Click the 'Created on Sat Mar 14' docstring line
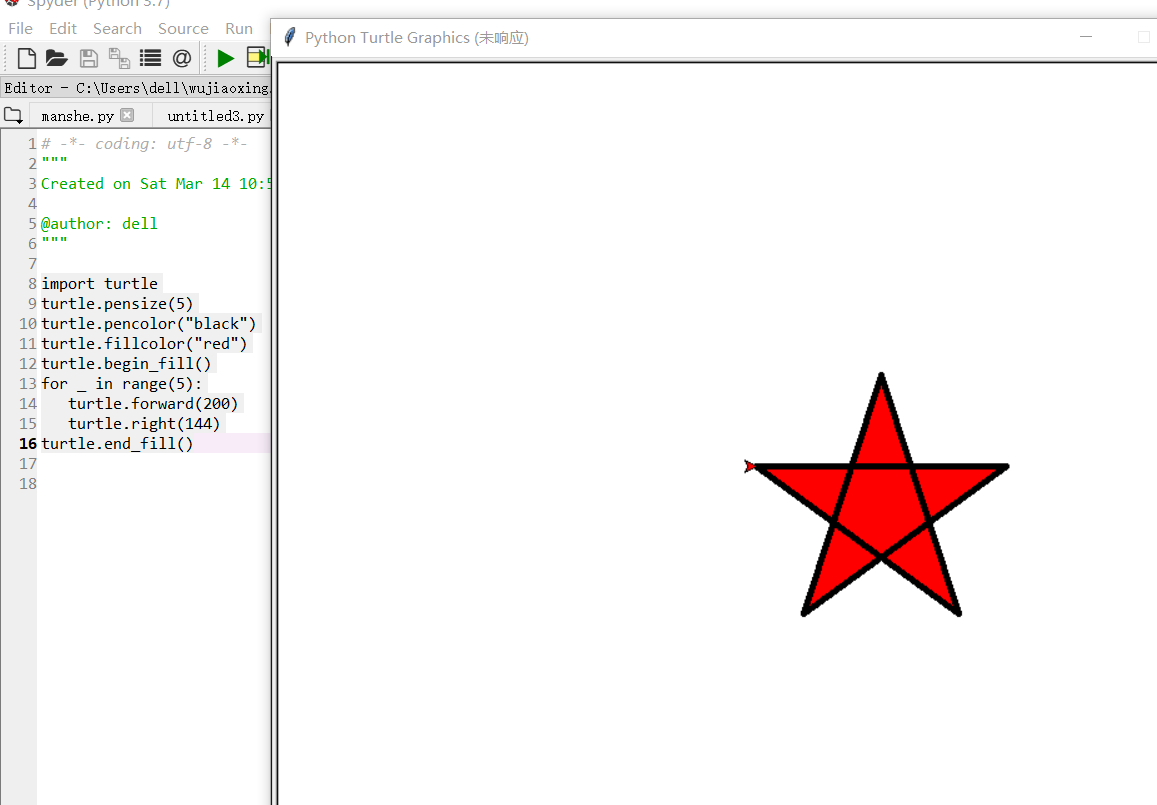The height and width of the screenshot is (805, 1157). 156,184
